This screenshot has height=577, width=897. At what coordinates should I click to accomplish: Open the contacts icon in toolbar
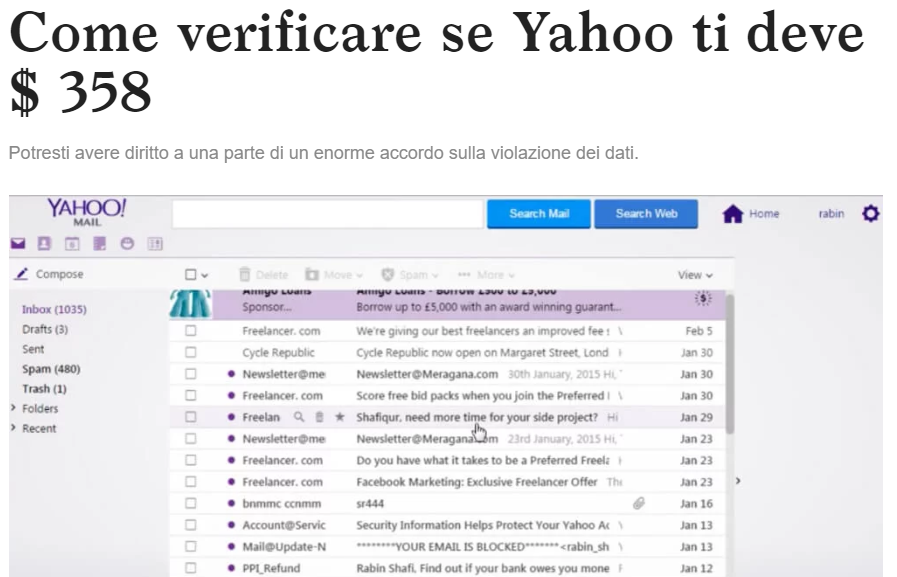pyautogui.click(x=44, y=244)
